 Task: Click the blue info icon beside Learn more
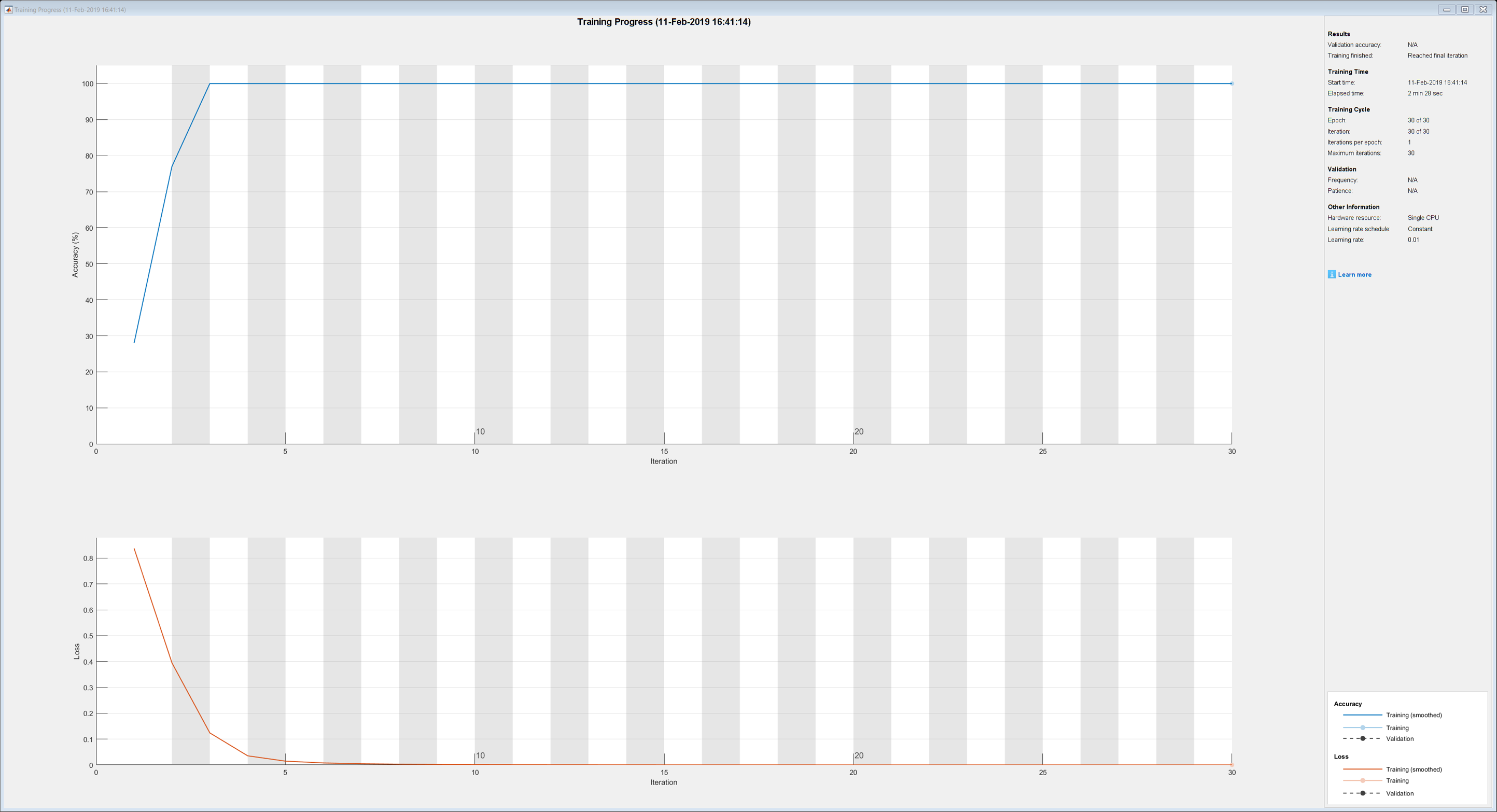[x=1332, y=274]
